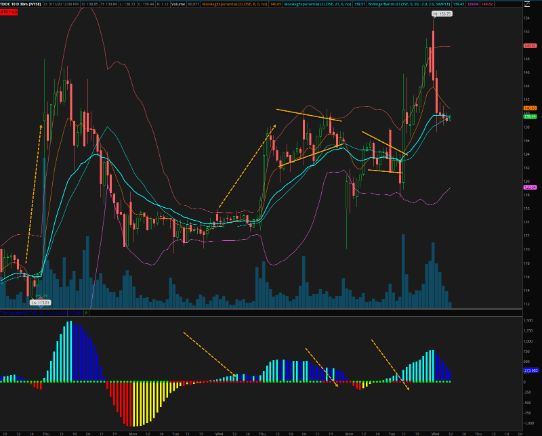
Task: Select the orange moving average study label
Action: [236, 4]
